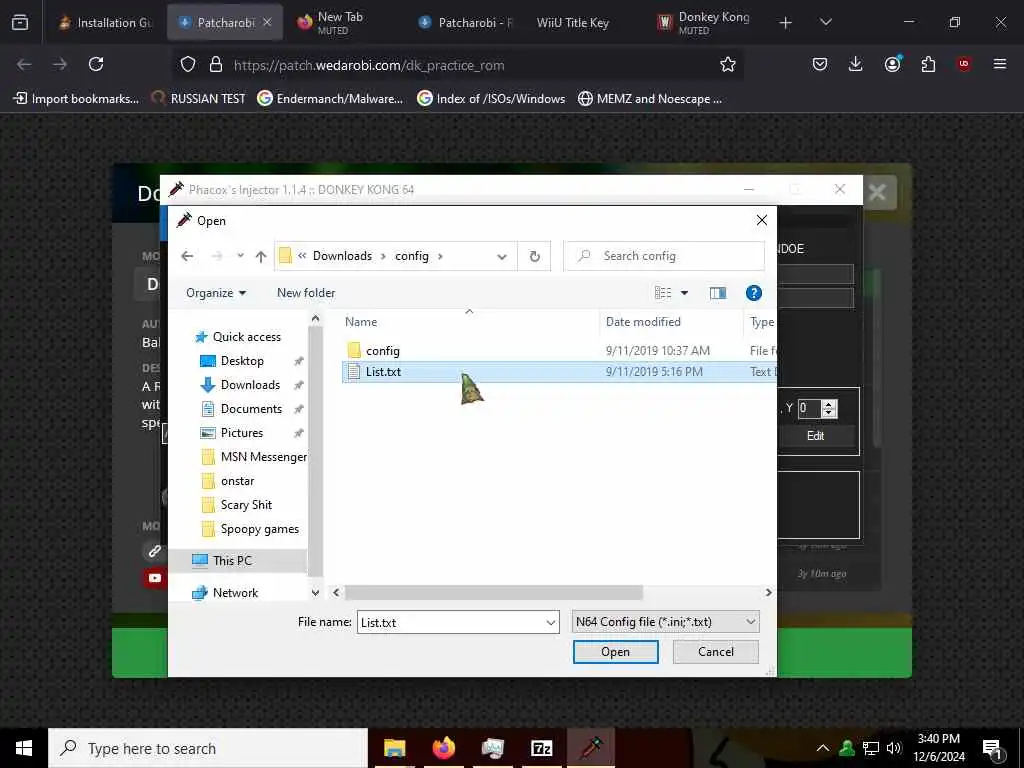
Task: Show hidden system tray icons
Action: click(823, 748)
